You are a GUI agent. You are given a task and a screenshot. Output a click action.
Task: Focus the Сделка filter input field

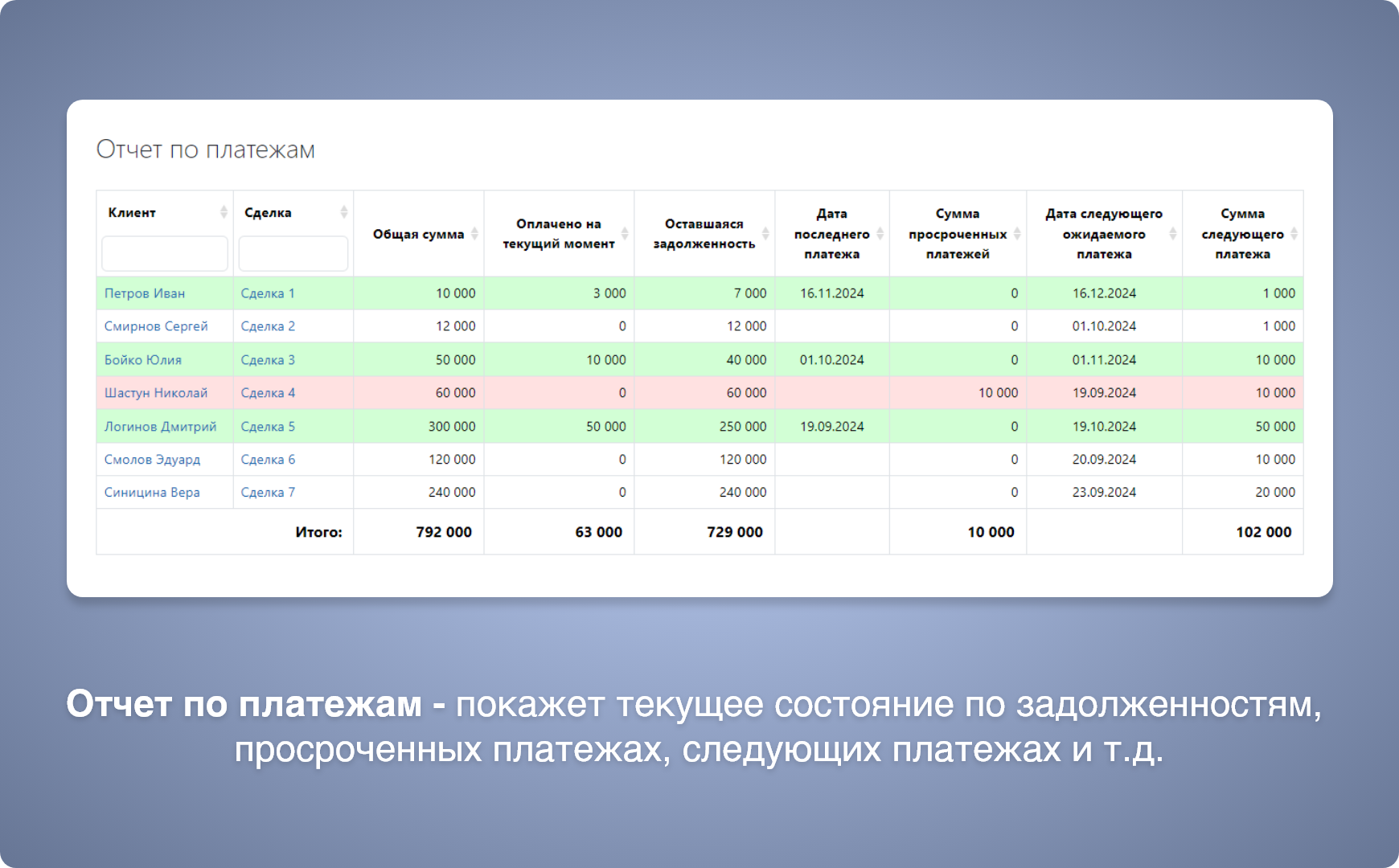click(293, 254)
